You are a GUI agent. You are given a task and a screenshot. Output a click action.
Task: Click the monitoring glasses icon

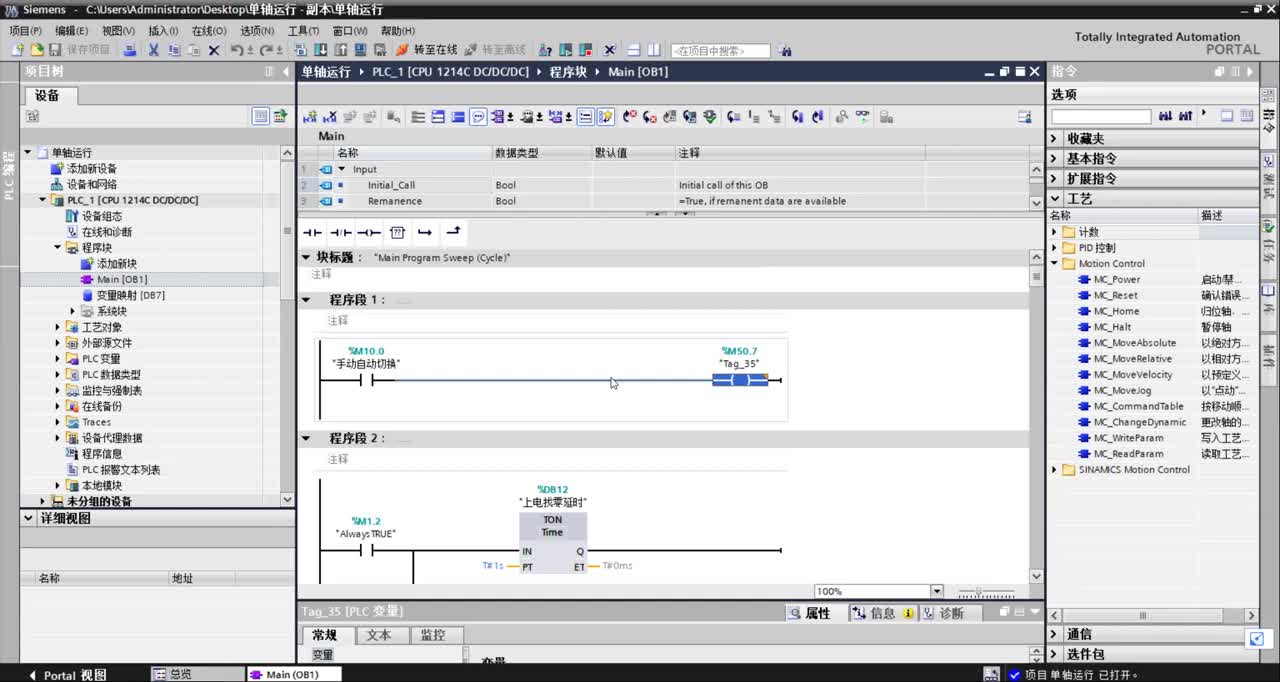tap(861, 117)
